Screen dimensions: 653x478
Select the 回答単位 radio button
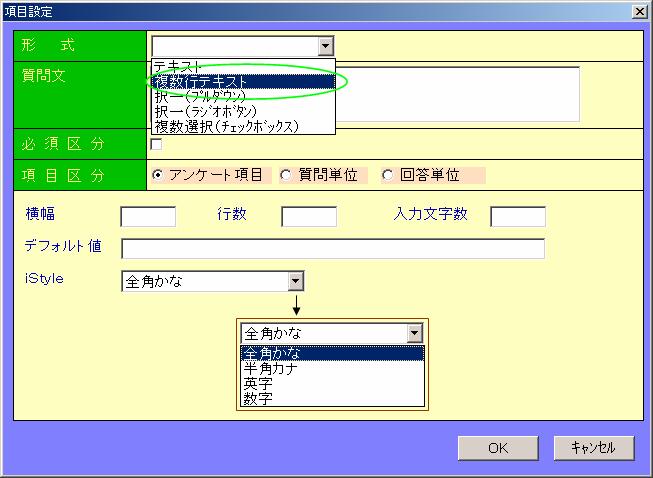(x=387, y=175)
